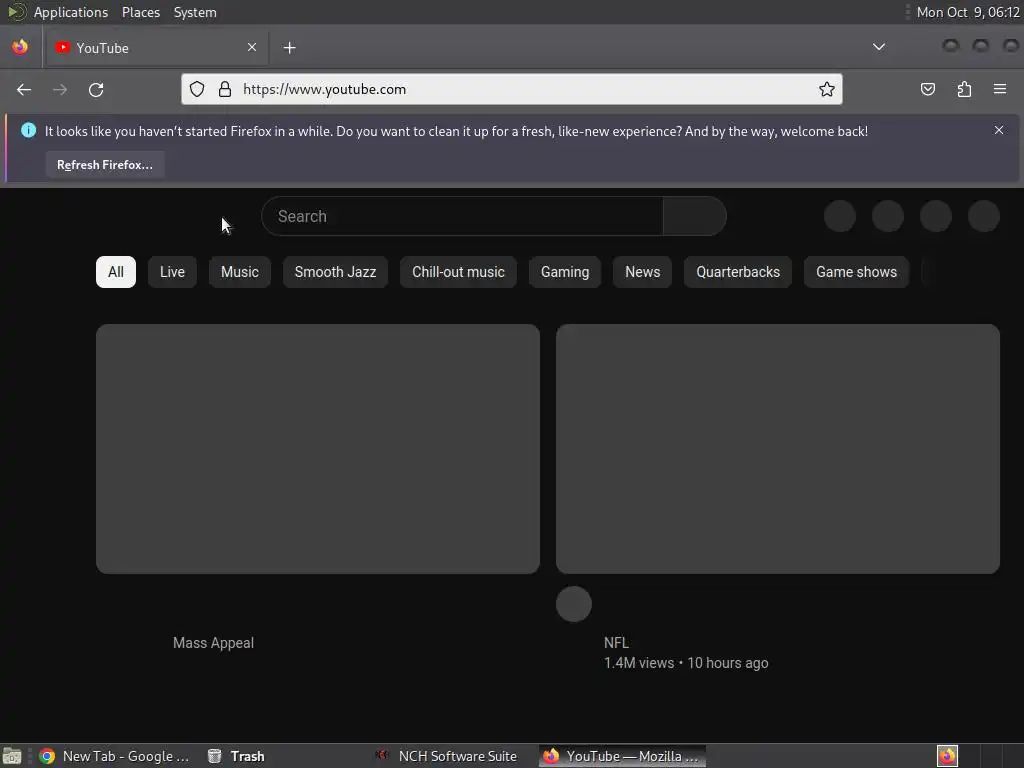Save page to Pocket

click(927, 89)
